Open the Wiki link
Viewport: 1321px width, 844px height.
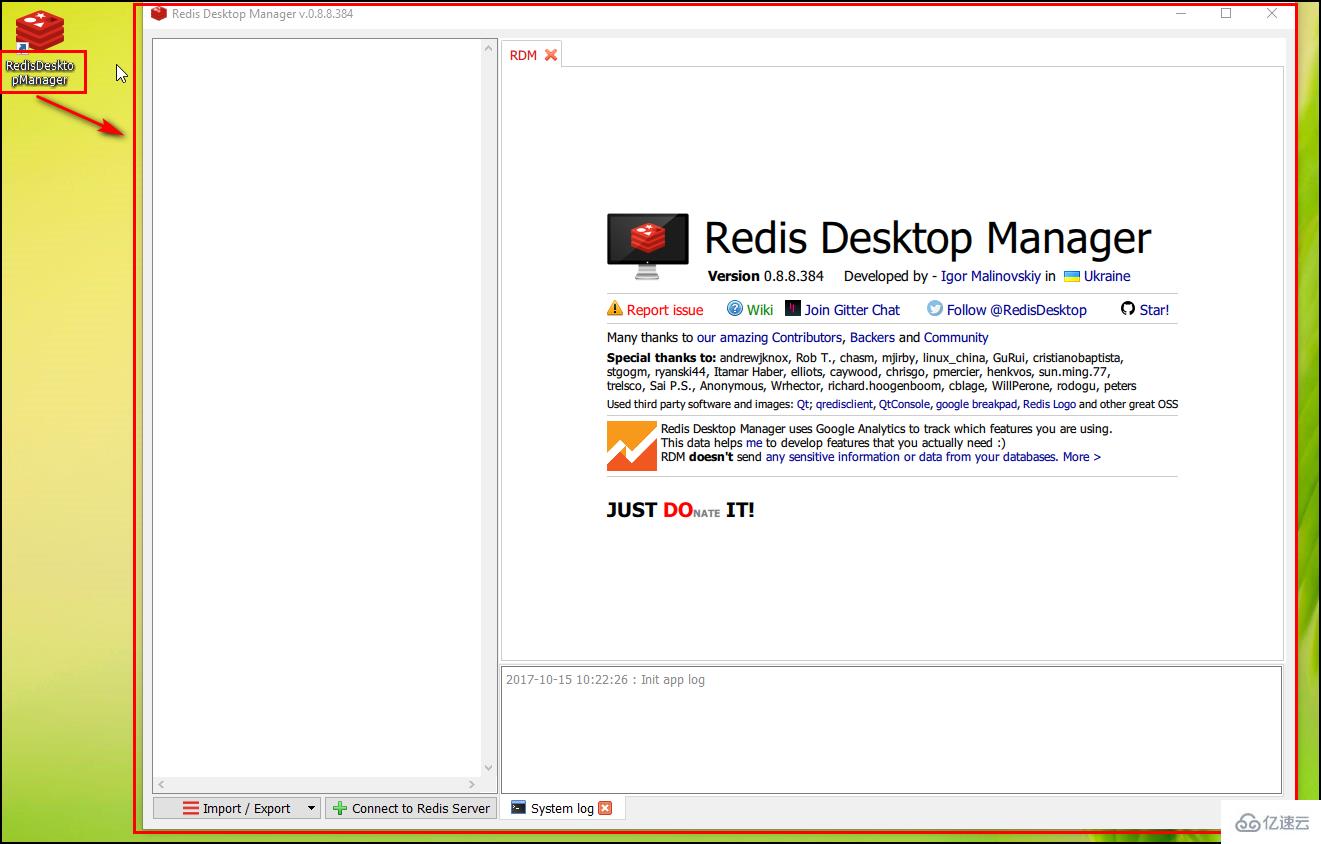tap(760, 310)
